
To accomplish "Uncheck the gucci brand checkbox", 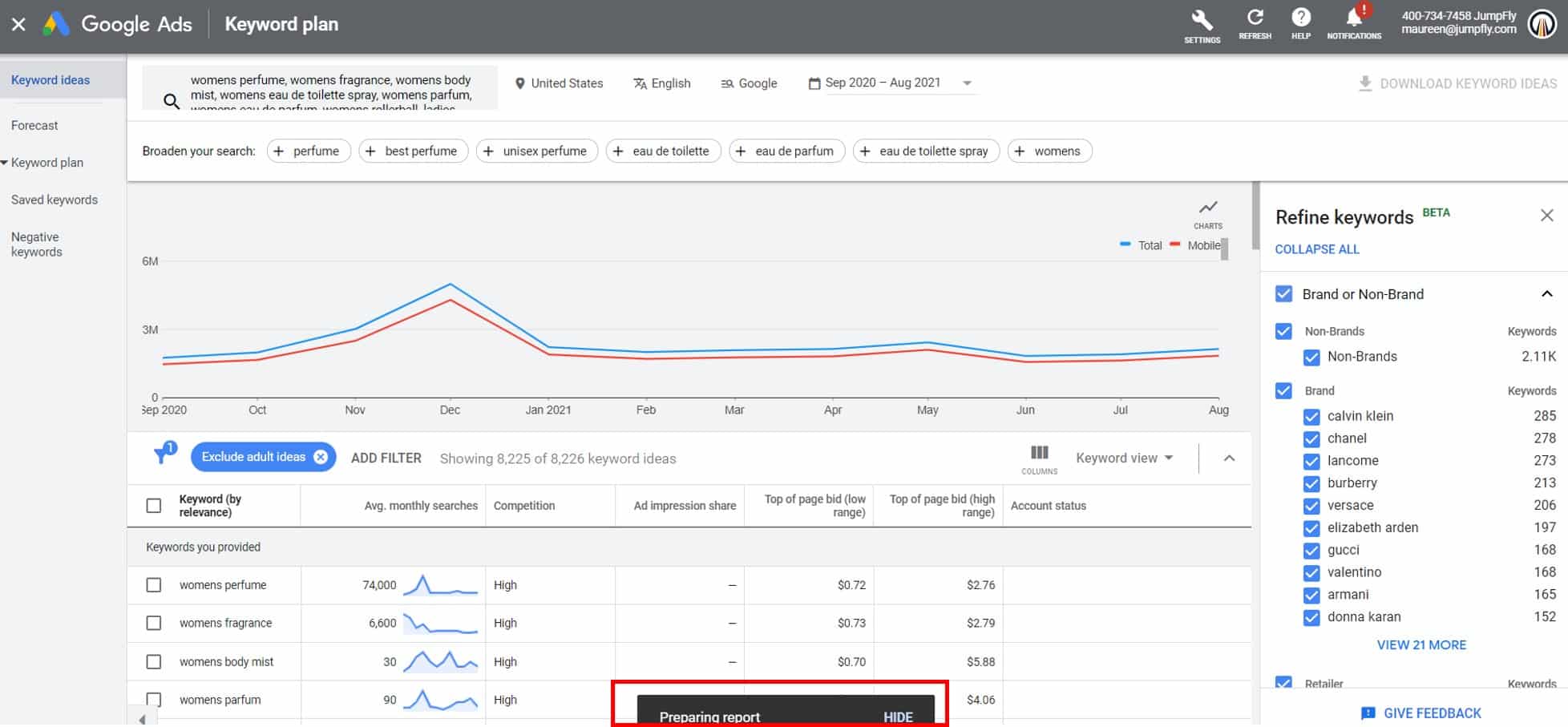I will (1311, 551).
